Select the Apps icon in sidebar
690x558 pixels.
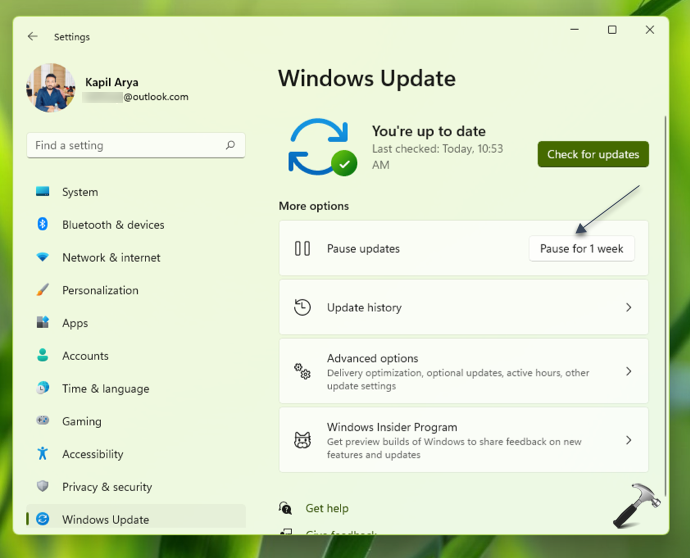(x=43, y=322)
